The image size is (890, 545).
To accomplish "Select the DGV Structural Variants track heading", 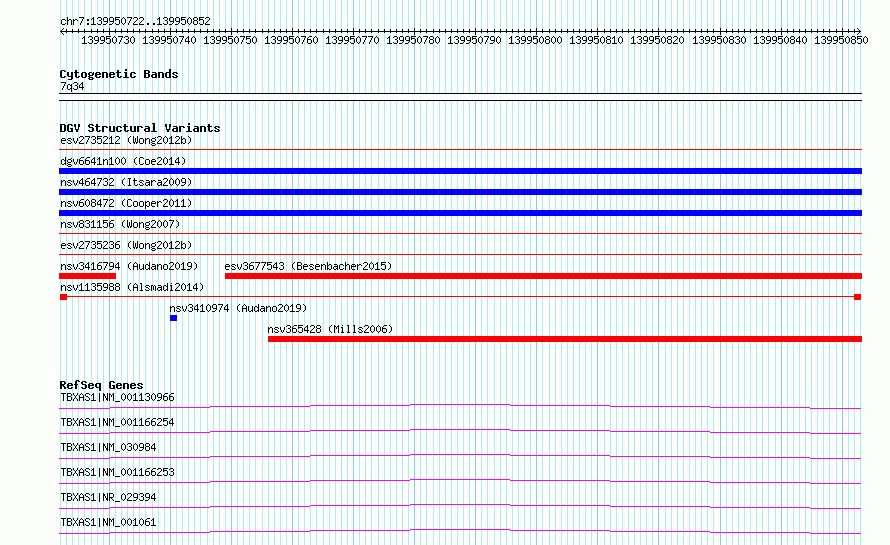I will click(x=140, y=128).
